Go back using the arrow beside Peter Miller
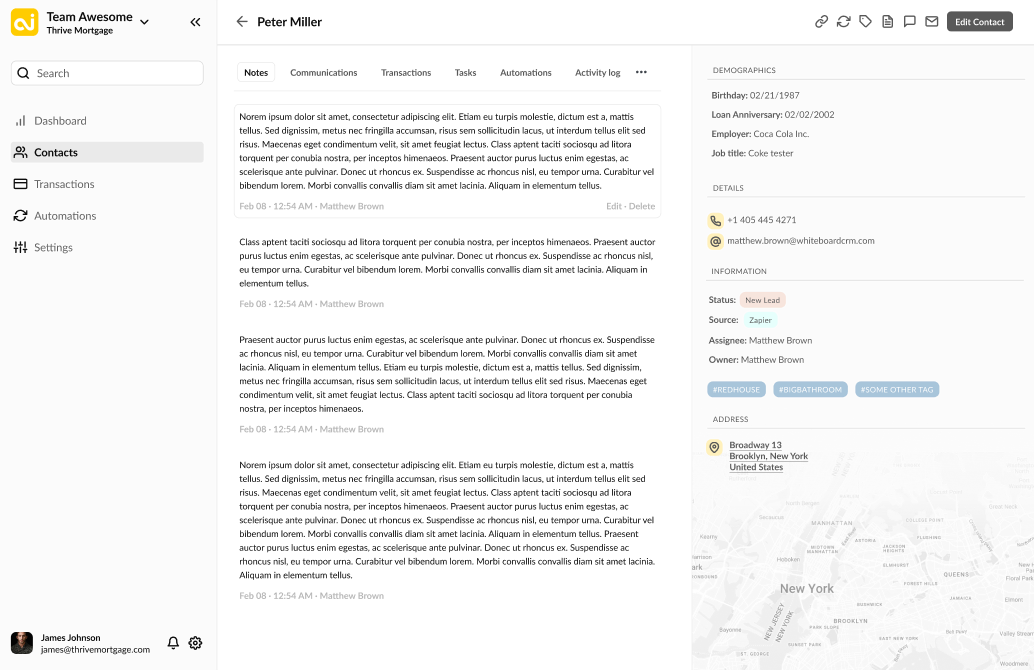Screen dimensions: 1034x670 click(242, 22)
